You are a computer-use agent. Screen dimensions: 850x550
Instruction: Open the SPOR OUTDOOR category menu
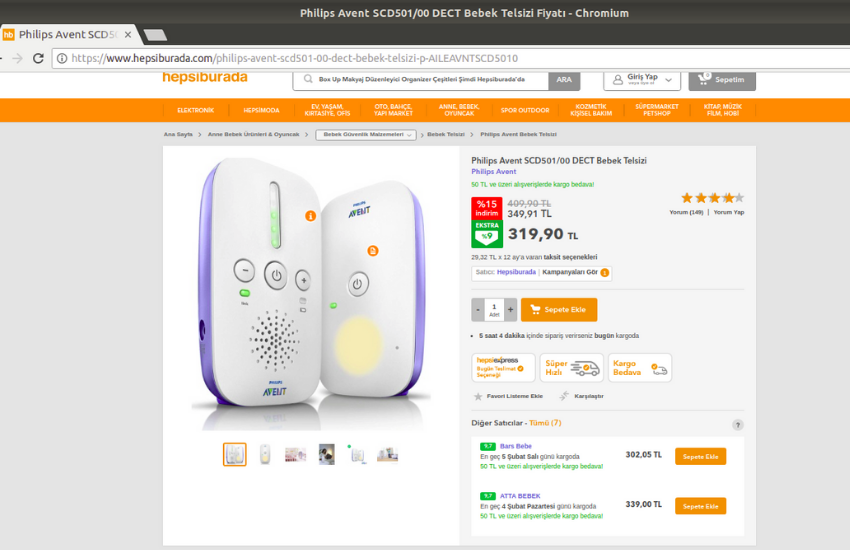coord(525,110)
